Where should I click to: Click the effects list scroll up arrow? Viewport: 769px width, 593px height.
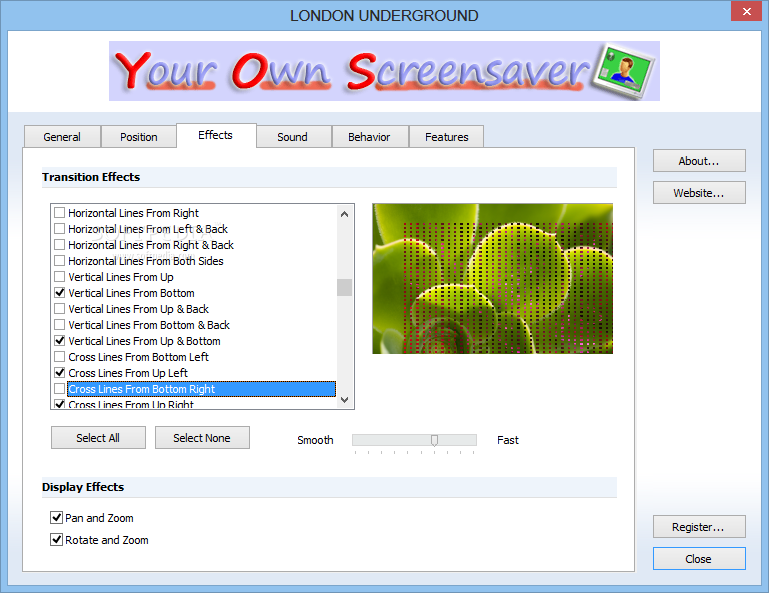(x=344, y=214)
